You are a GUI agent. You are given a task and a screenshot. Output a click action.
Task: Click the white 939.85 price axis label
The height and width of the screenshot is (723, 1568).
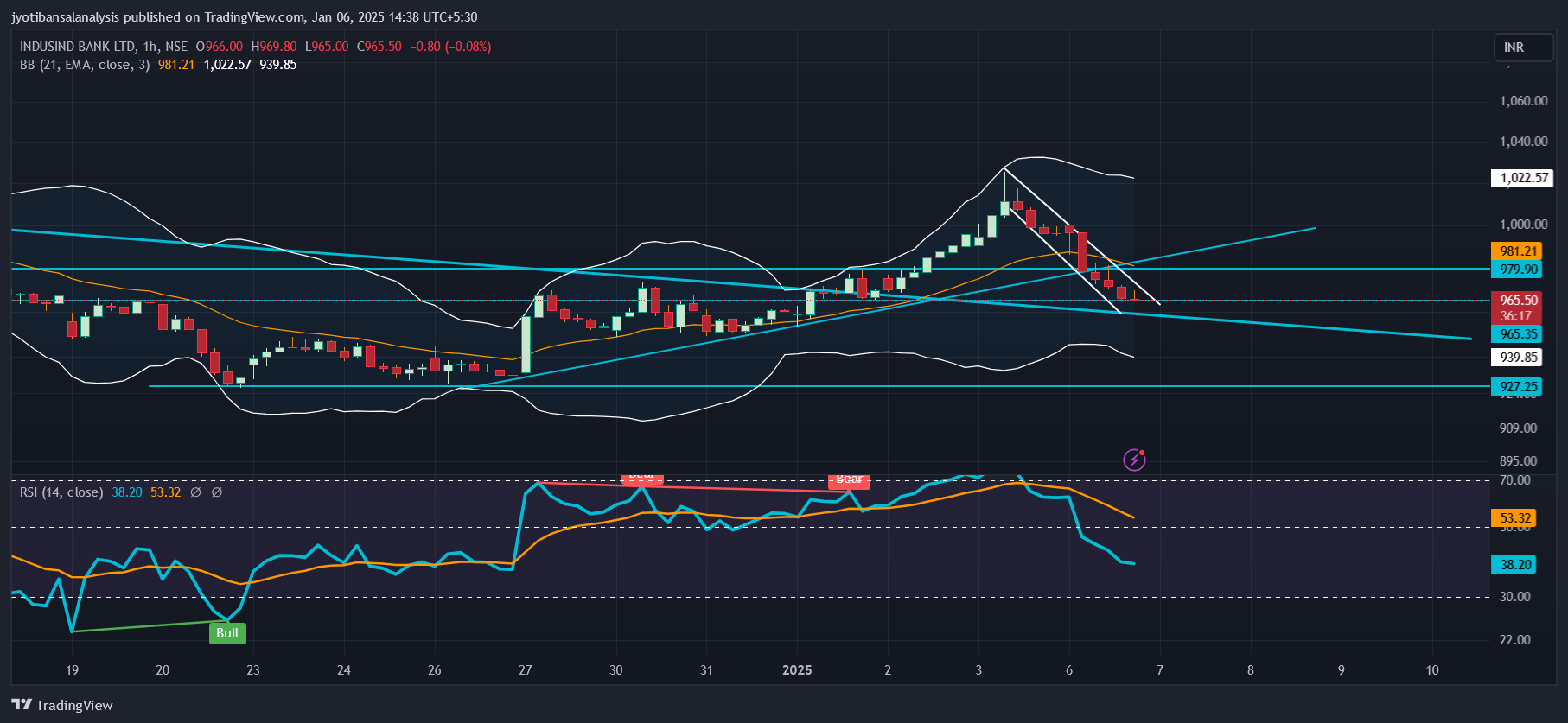[x=1516, y=358]
